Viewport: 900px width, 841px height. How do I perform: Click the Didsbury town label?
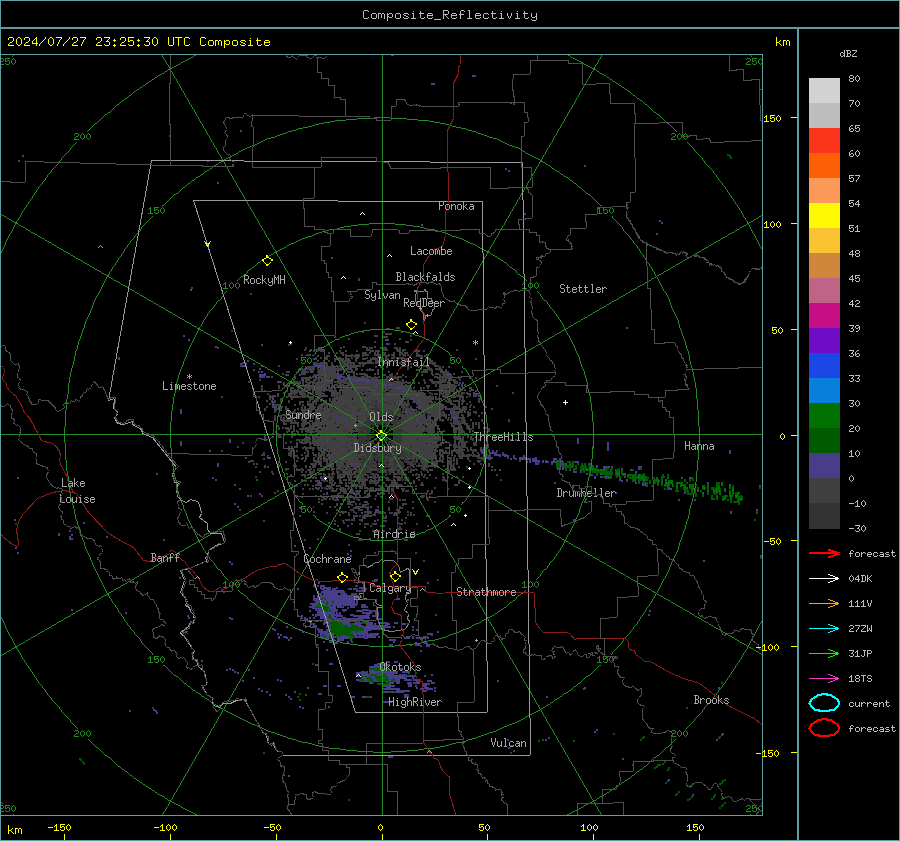coord(377,448)
